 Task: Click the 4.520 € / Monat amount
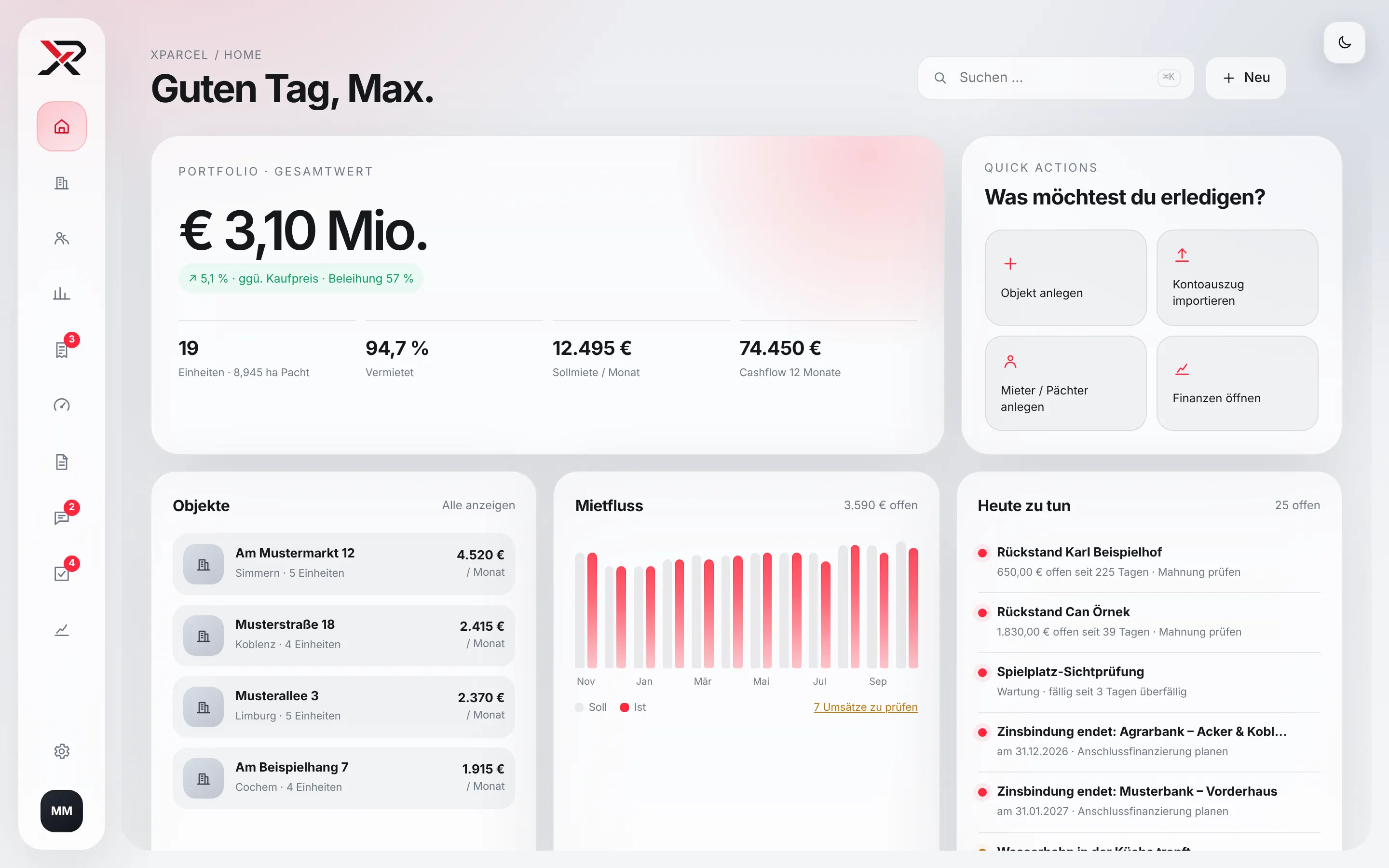(481, 563)
